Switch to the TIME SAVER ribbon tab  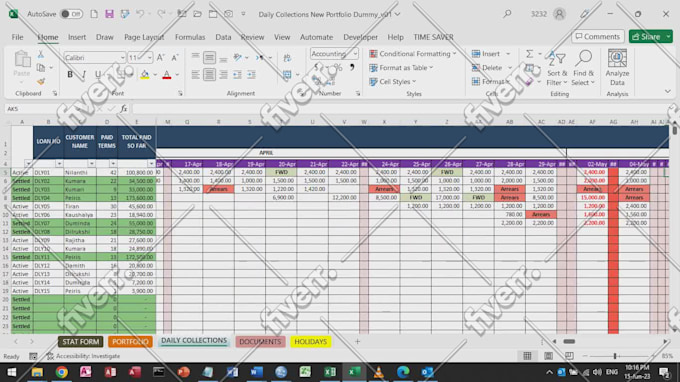pyautogui.click(x=433, y=37)
